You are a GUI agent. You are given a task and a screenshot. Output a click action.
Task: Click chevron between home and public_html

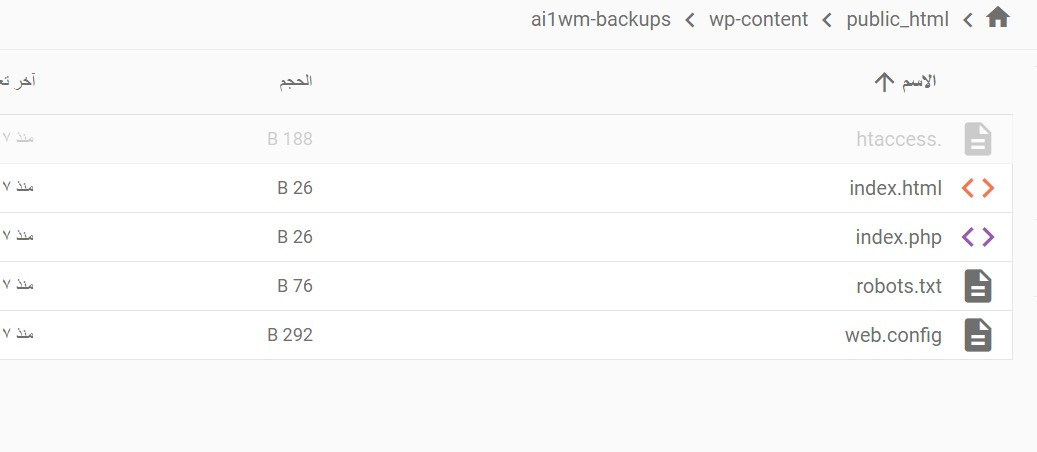pos(967,19)
